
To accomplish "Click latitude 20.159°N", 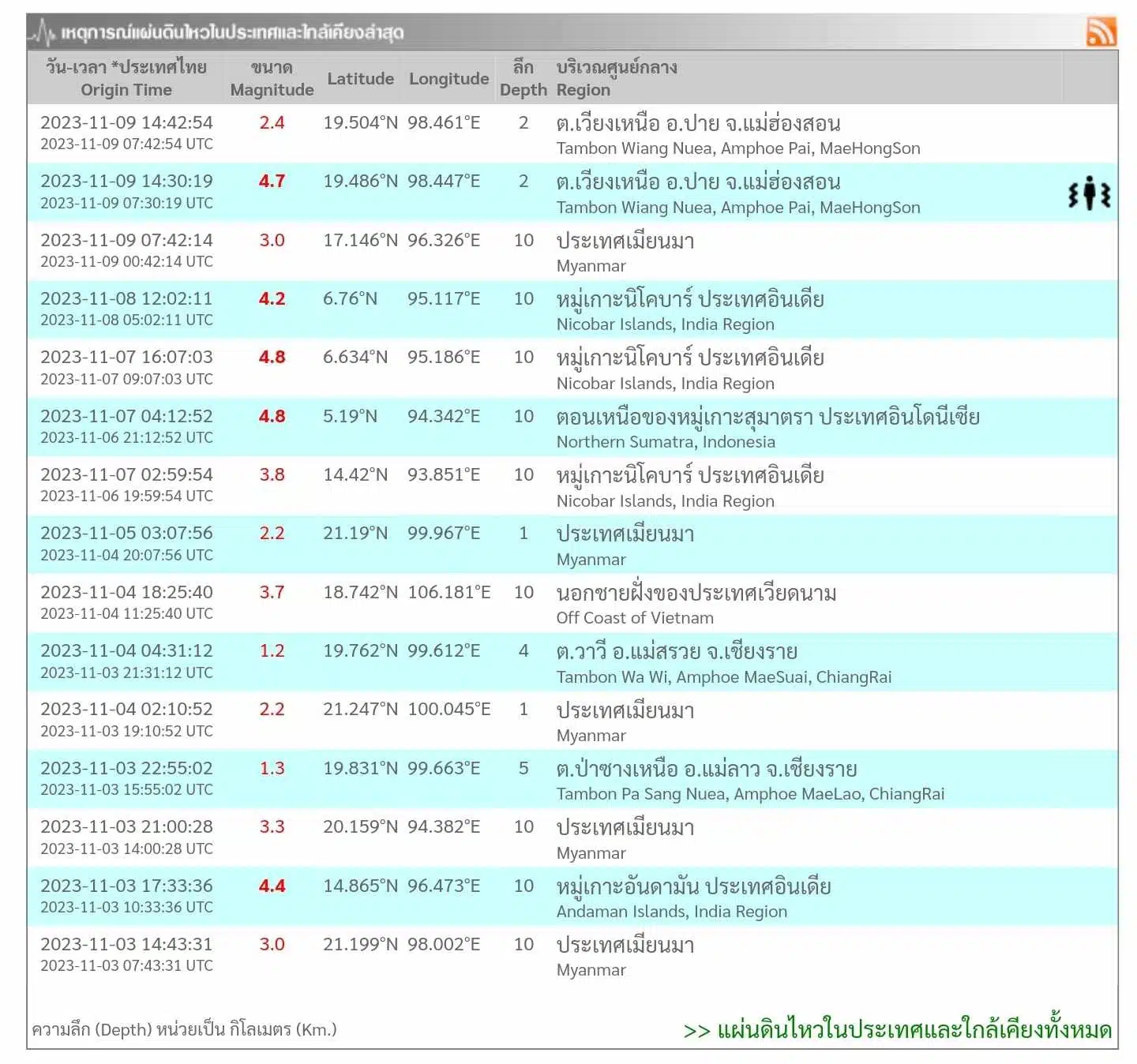I will [360, 826].
